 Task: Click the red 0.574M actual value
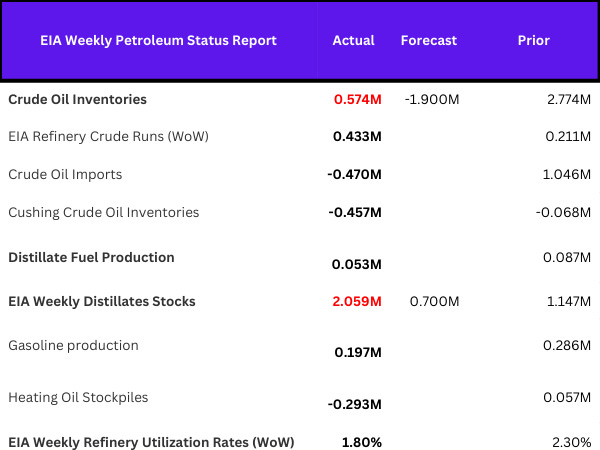click(x=358, y=99)
